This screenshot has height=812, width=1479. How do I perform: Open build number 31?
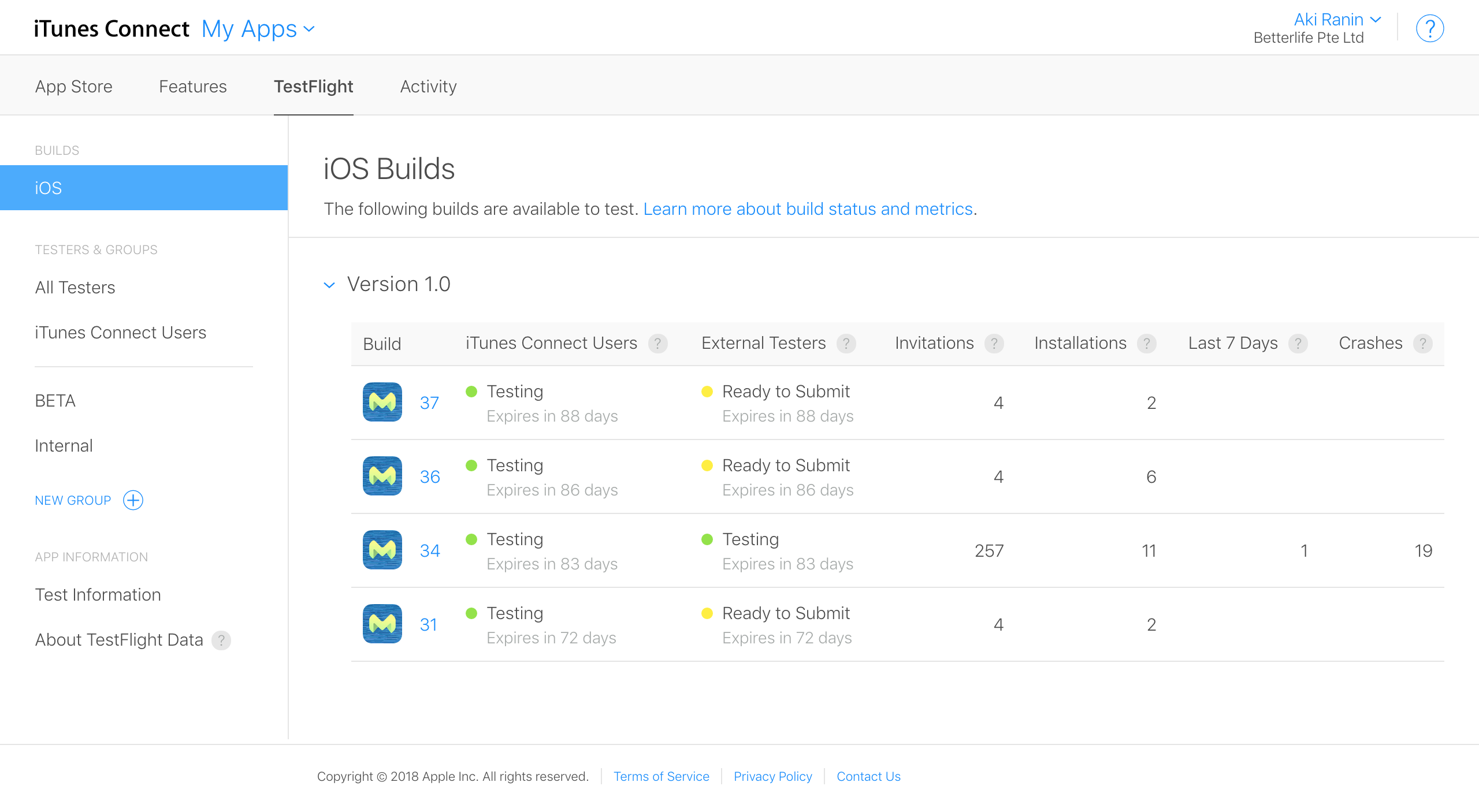(428, 624)
